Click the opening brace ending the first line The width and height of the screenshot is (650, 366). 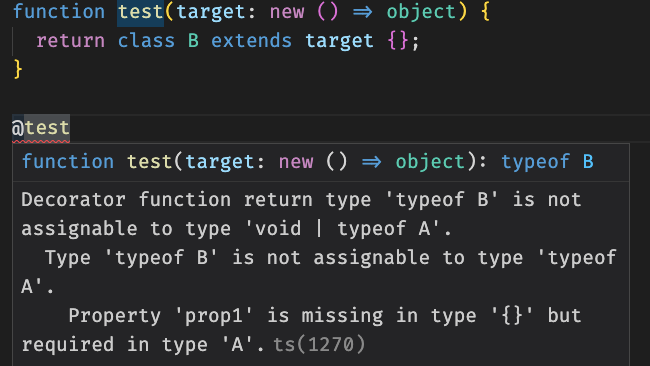point(486,12)
